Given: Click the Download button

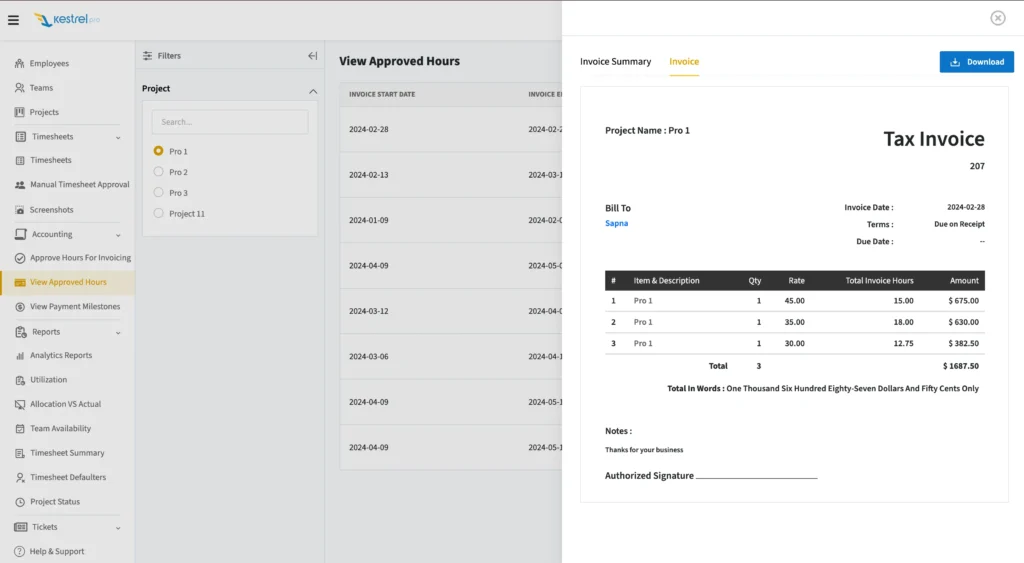Looking at the screenshot, I should (976, 62).
